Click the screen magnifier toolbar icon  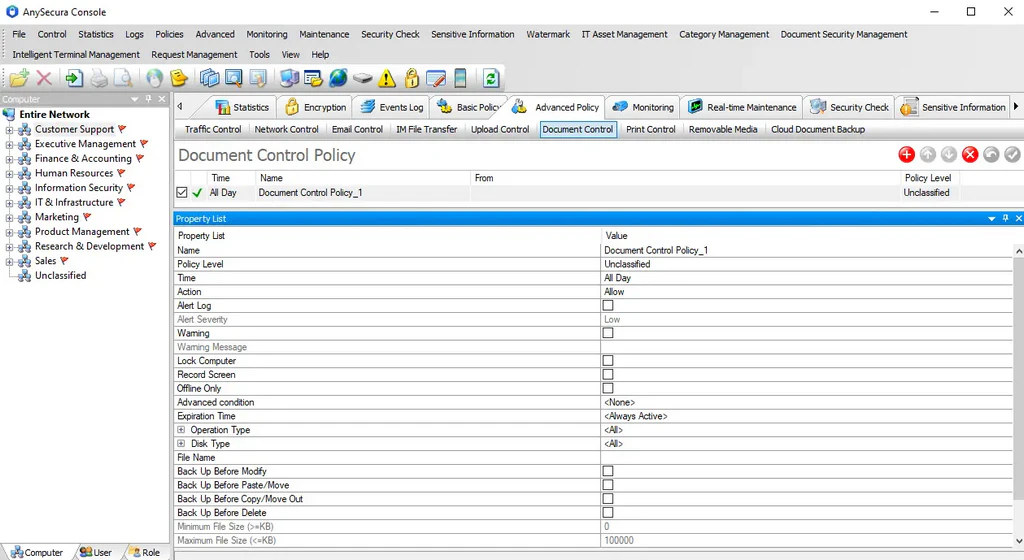233,78
